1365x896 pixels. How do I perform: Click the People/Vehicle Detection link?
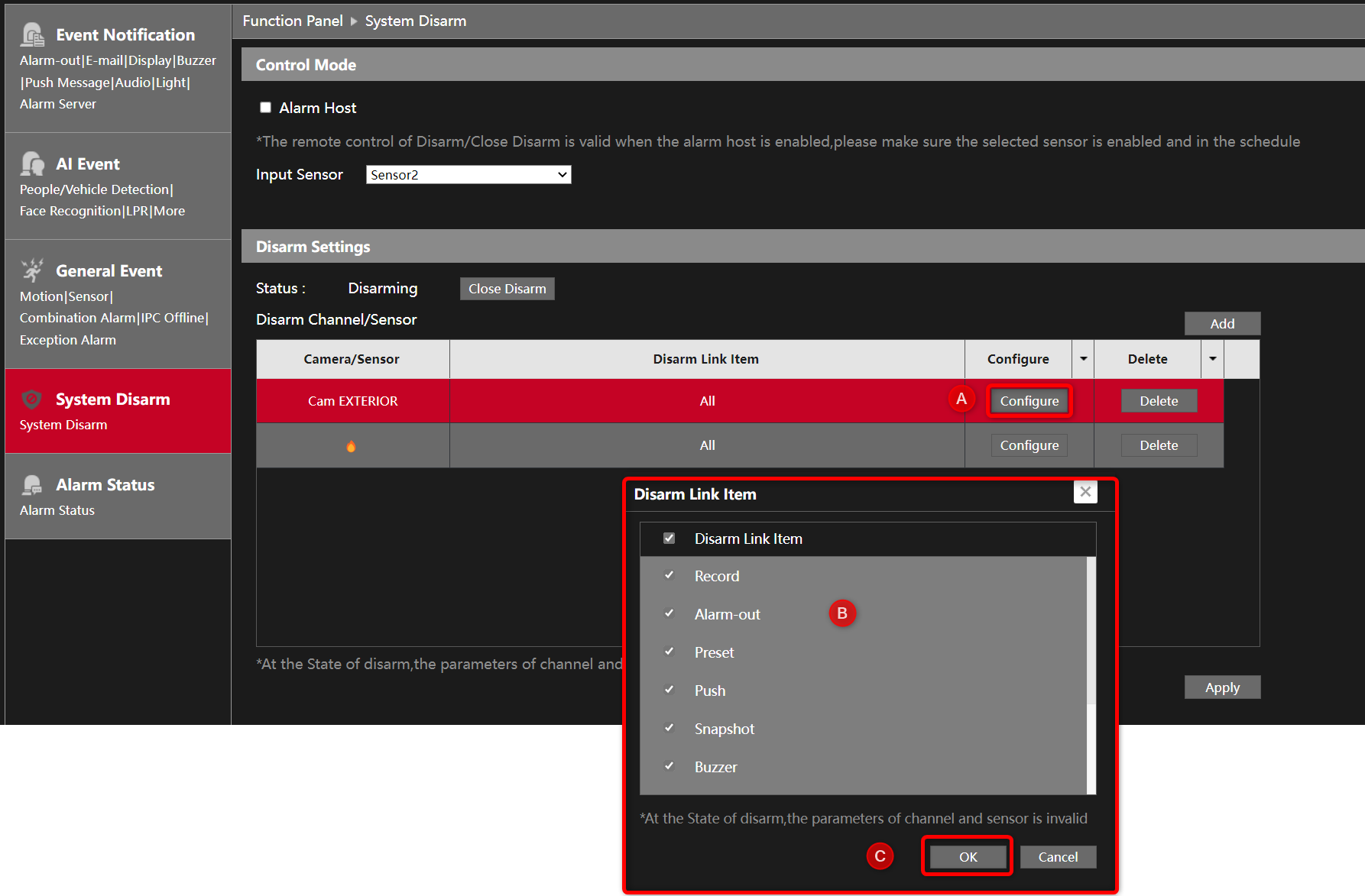[95, 189]
